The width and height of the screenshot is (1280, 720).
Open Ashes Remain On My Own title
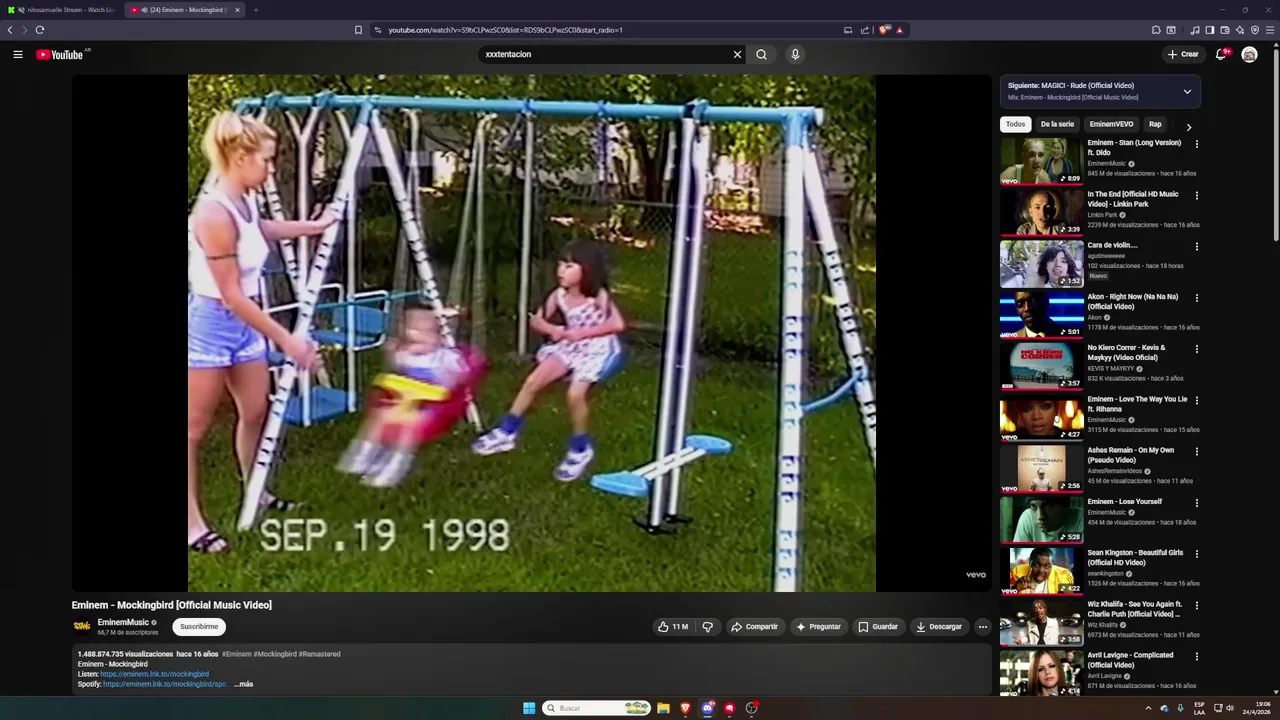(1131, 455)
